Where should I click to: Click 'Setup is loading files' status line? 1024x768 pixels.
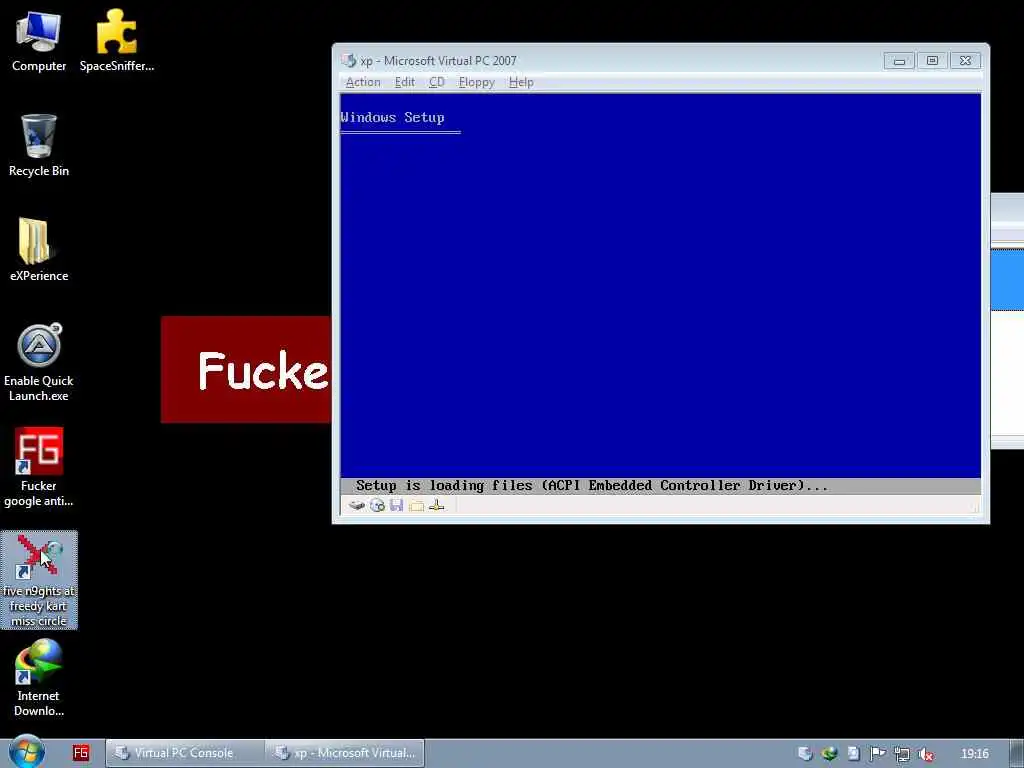coord(592,485)
